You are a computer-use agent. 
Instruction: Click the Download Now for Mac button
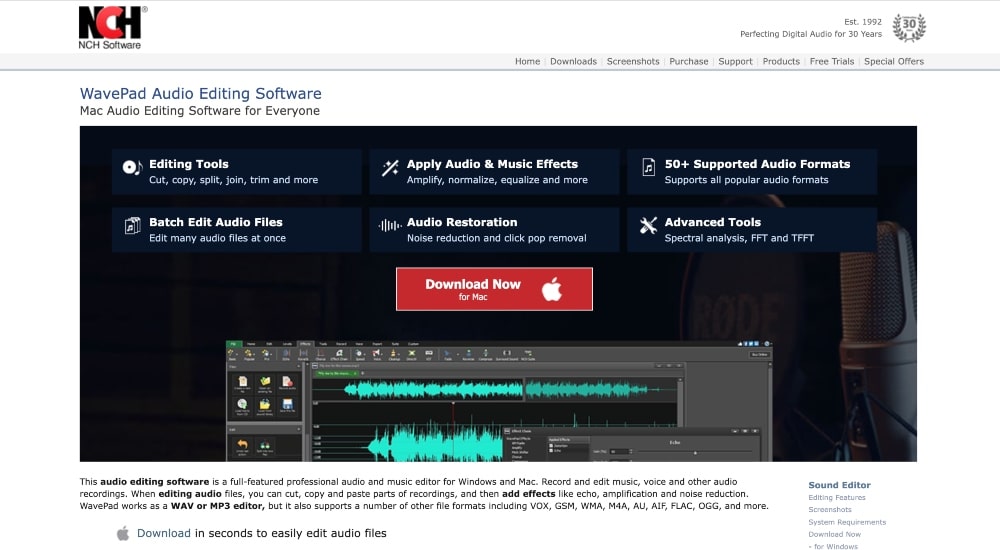point(494,289)
